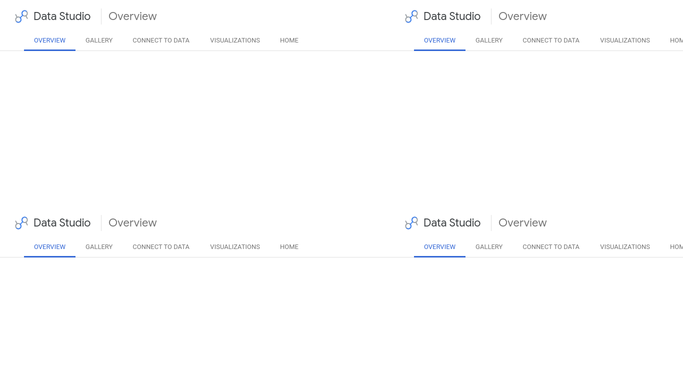
Task: Open CONNECT TO DATA tab in top-right panel
Action: (551, 40)
